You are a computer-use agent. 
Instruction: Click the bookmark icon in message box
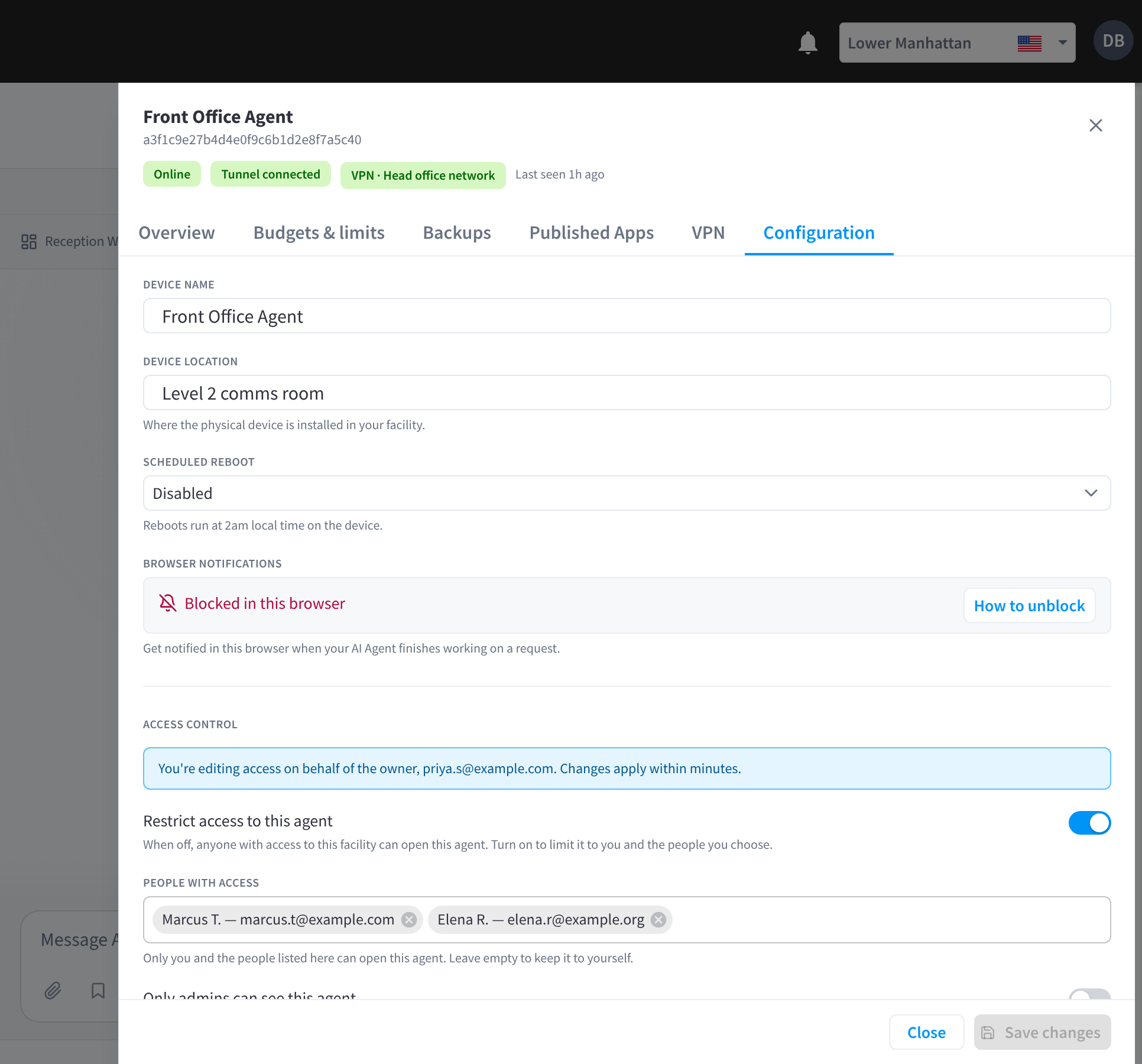[x=98, y=990]
